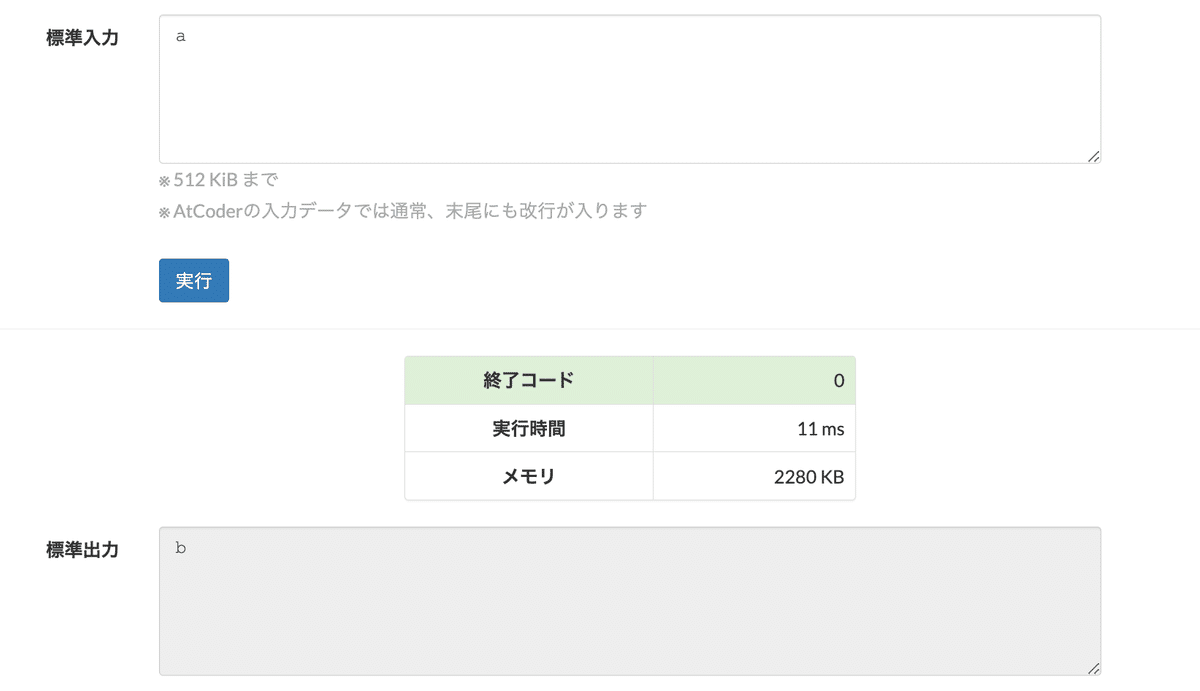Image resolution: width=1200 pixels, height=691 pixels.
Task: Click the メモリ row label
Action: [x=529, y=477]
